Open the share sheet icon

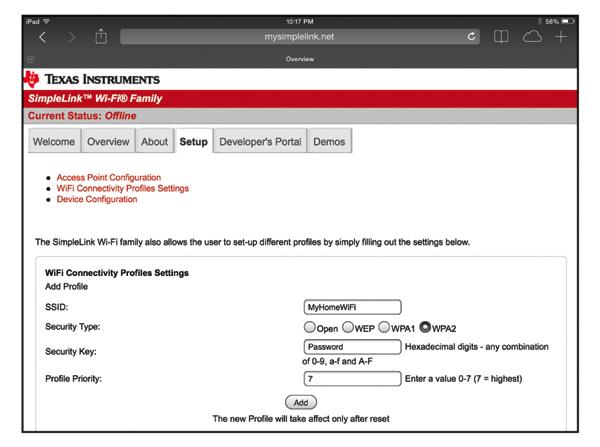101,36
